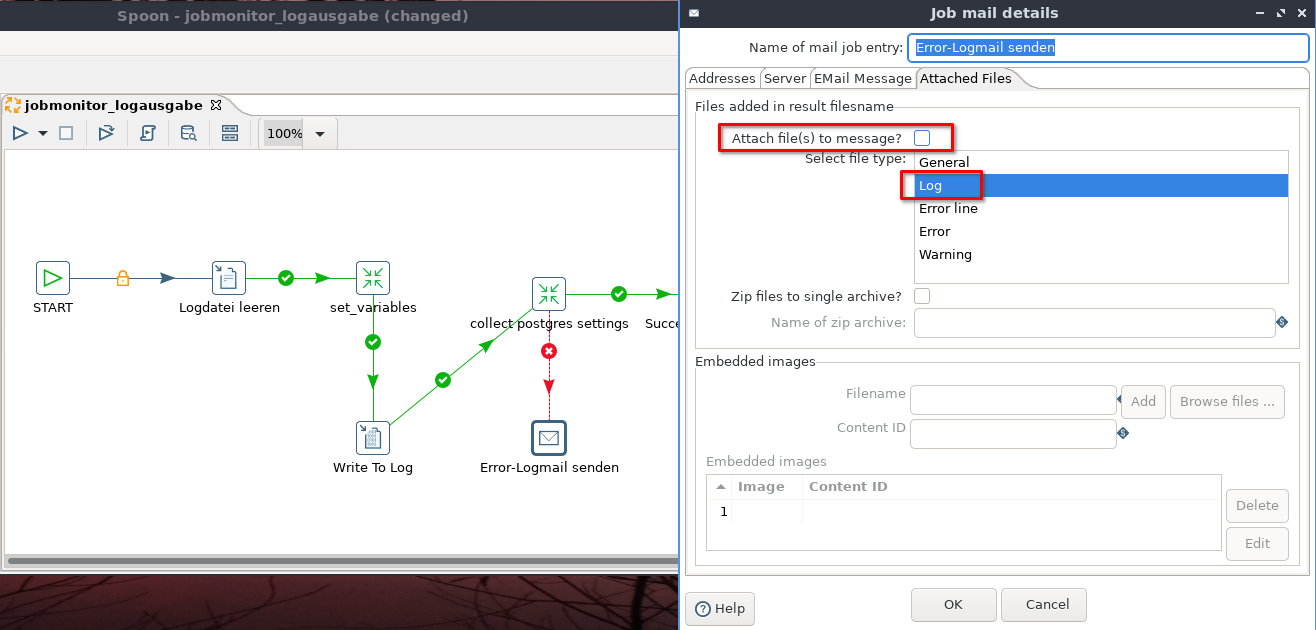Select the Write To Log node icon
This screenshot has width=1316, height=630.
coord(373,438)
